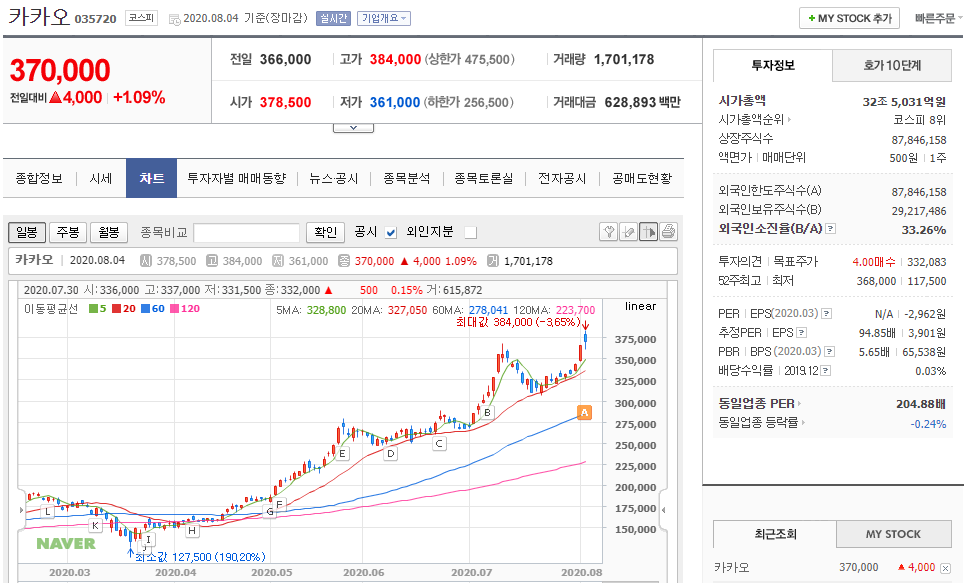Expand 동일업종 등락률 arrow link

tap(803, 422)
